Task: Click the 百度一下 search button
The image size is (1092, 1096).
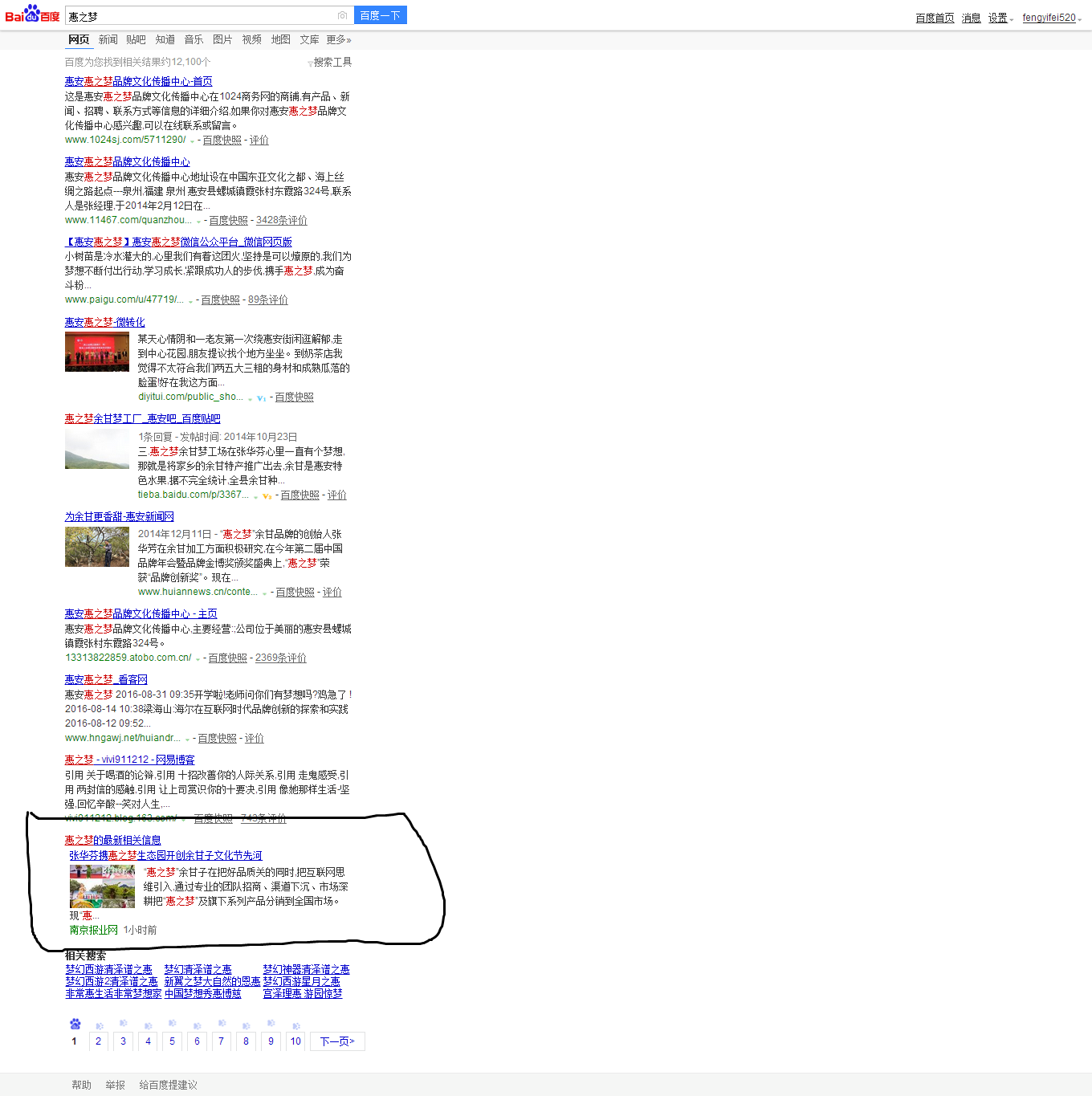Action: coord(381,15)
